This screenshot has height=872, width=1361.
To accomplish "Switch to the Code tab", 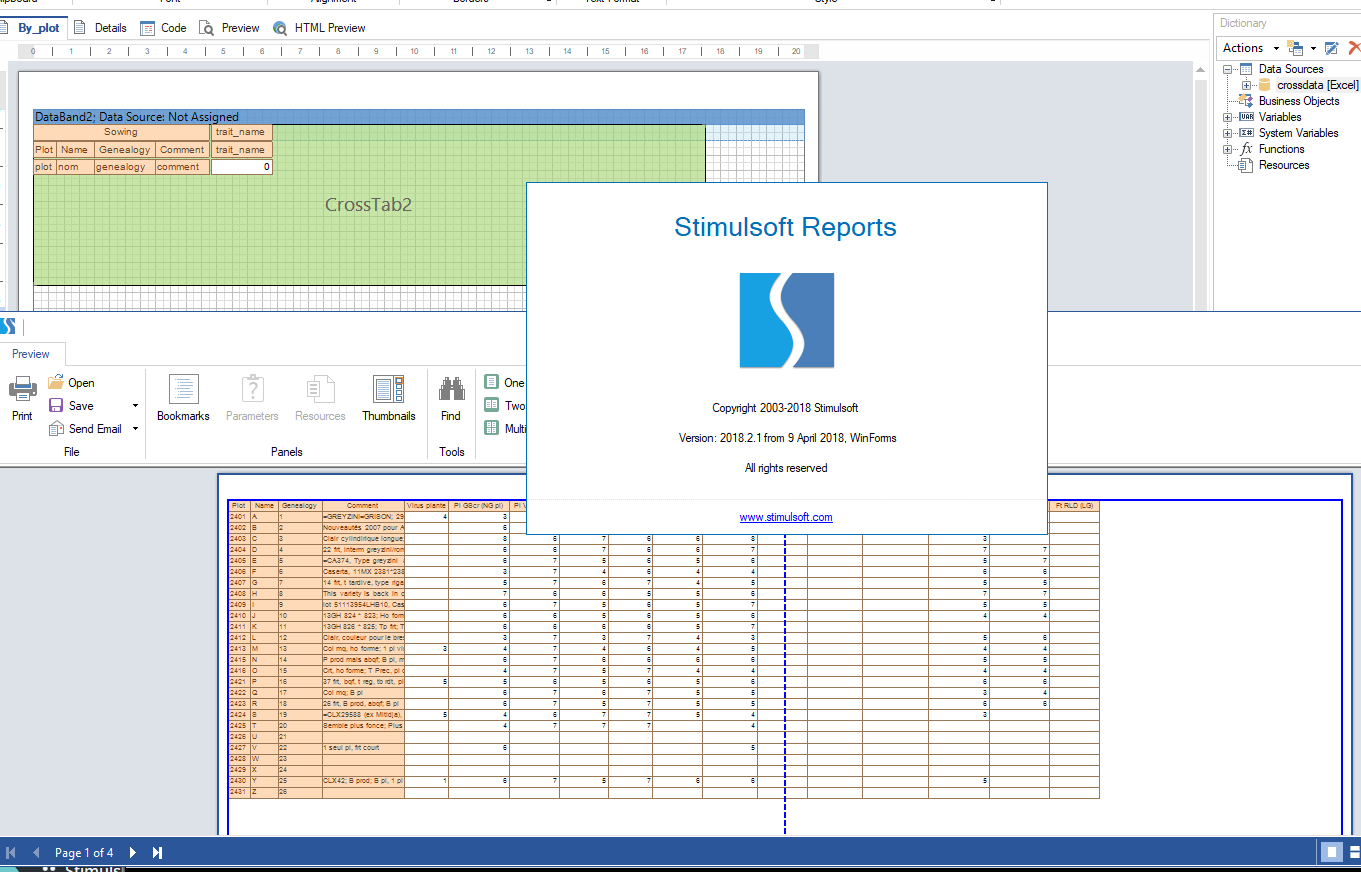I will 163,28.
